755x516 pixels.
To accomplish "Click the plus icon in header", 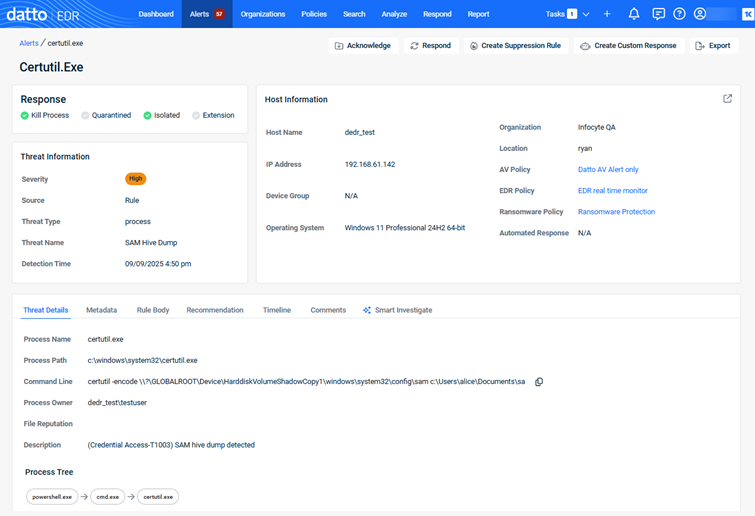I will (x=607, y=14).
